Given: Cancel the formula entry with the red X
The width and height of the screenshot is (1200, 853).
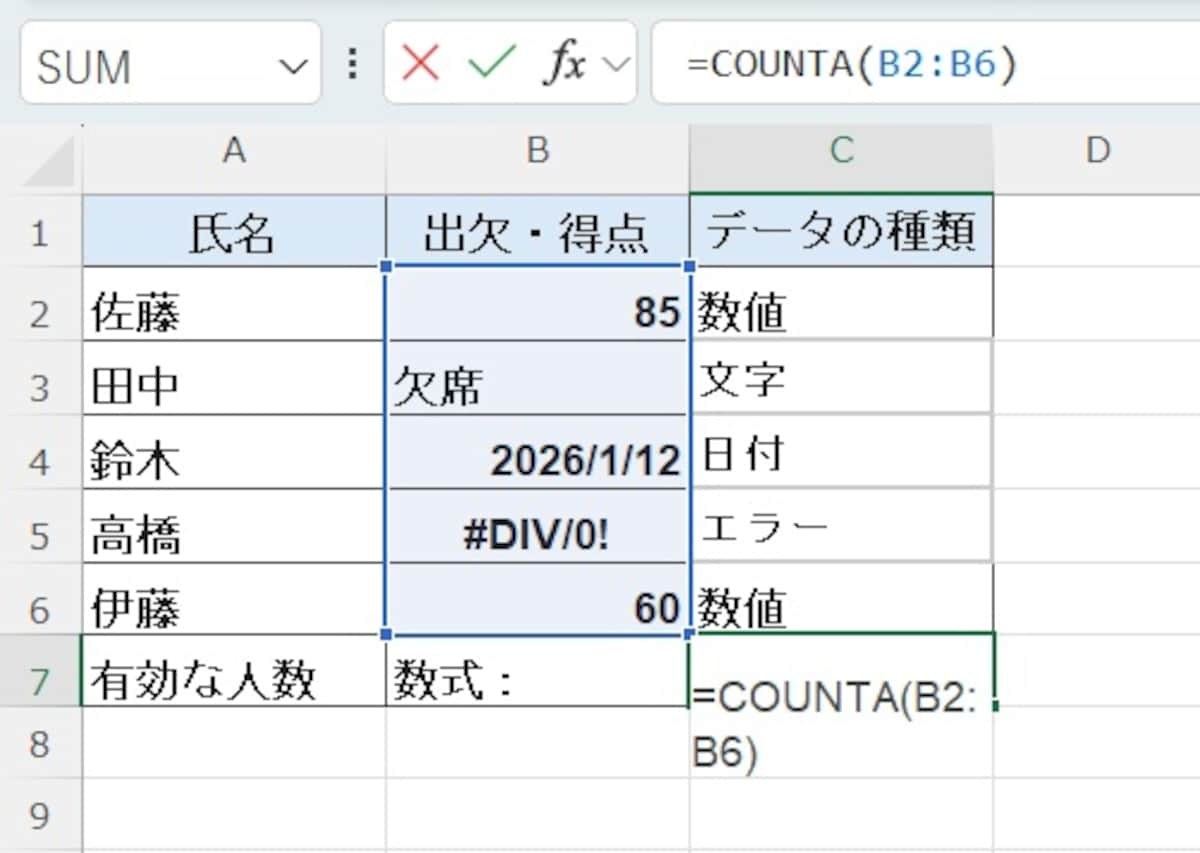Looking at the screenshot, I should pos(420,62).
